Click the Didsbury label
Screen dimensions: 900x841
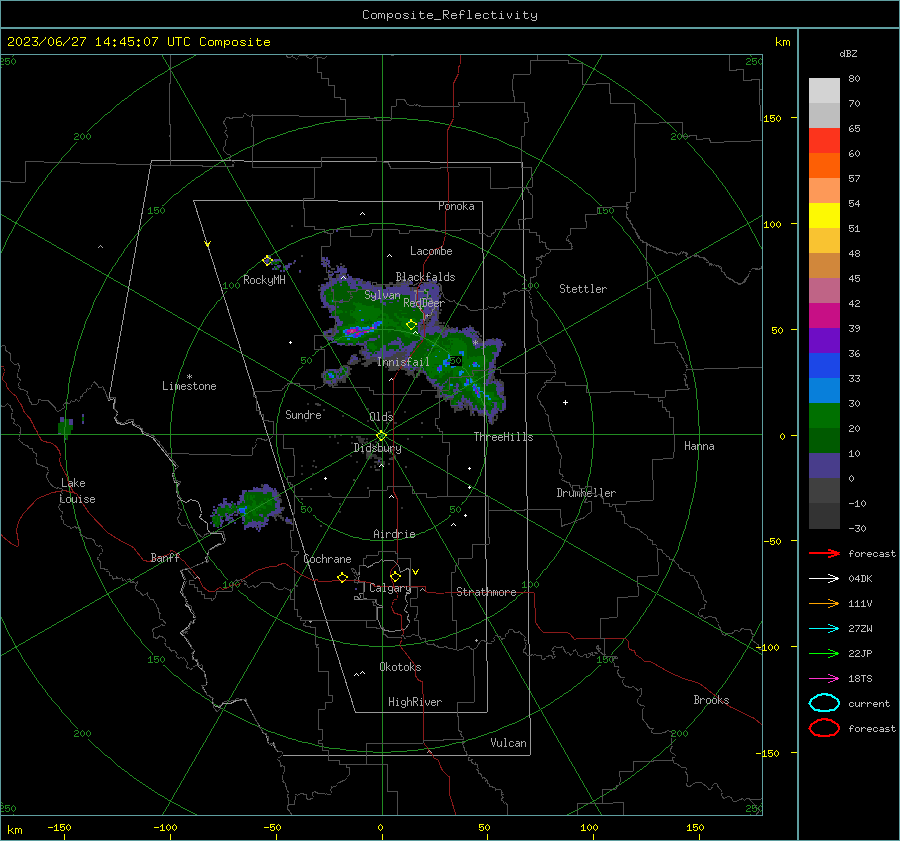(377, 448)
